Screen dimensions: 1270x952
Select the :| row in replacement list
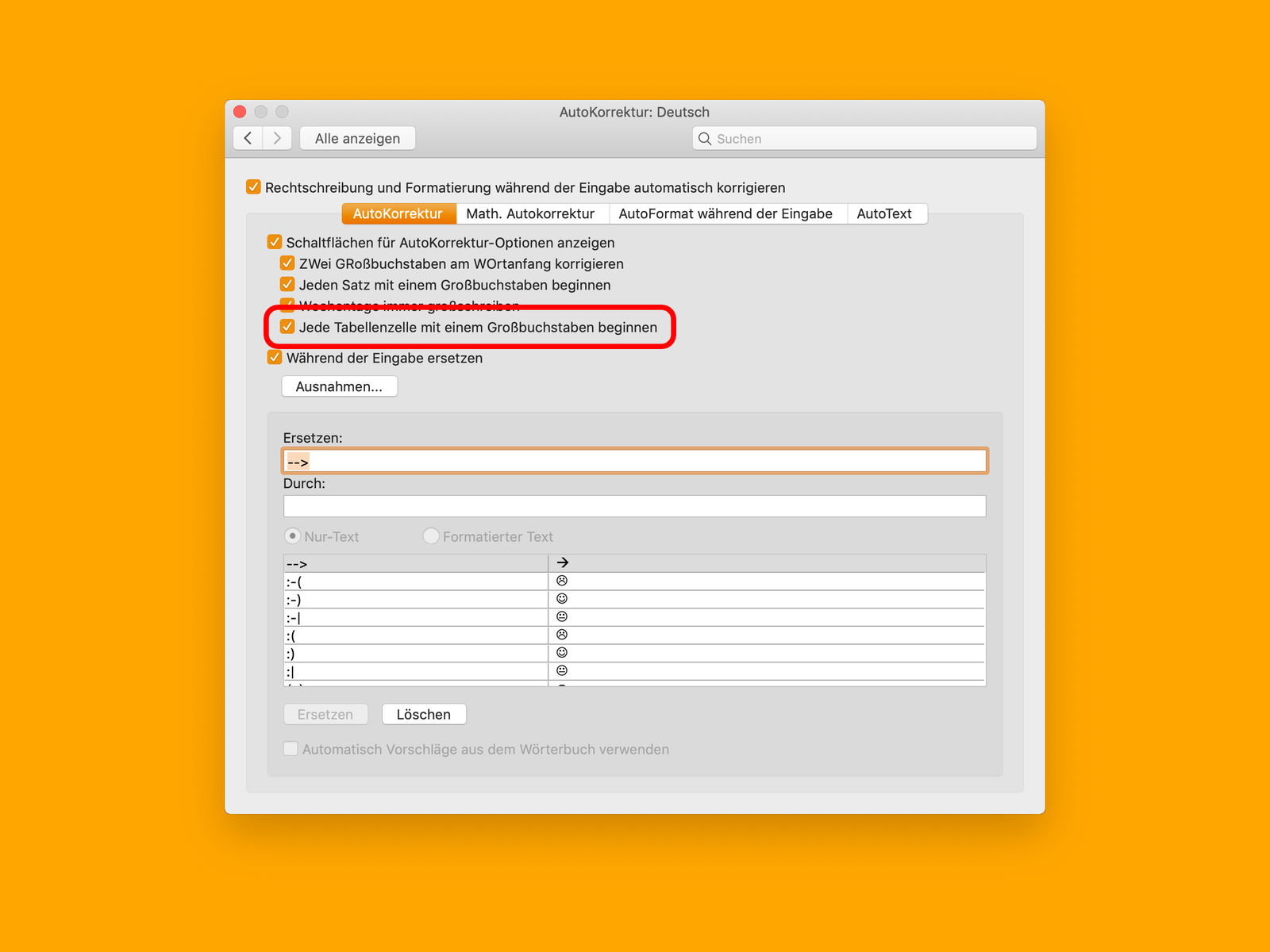[x=635, y=671]
